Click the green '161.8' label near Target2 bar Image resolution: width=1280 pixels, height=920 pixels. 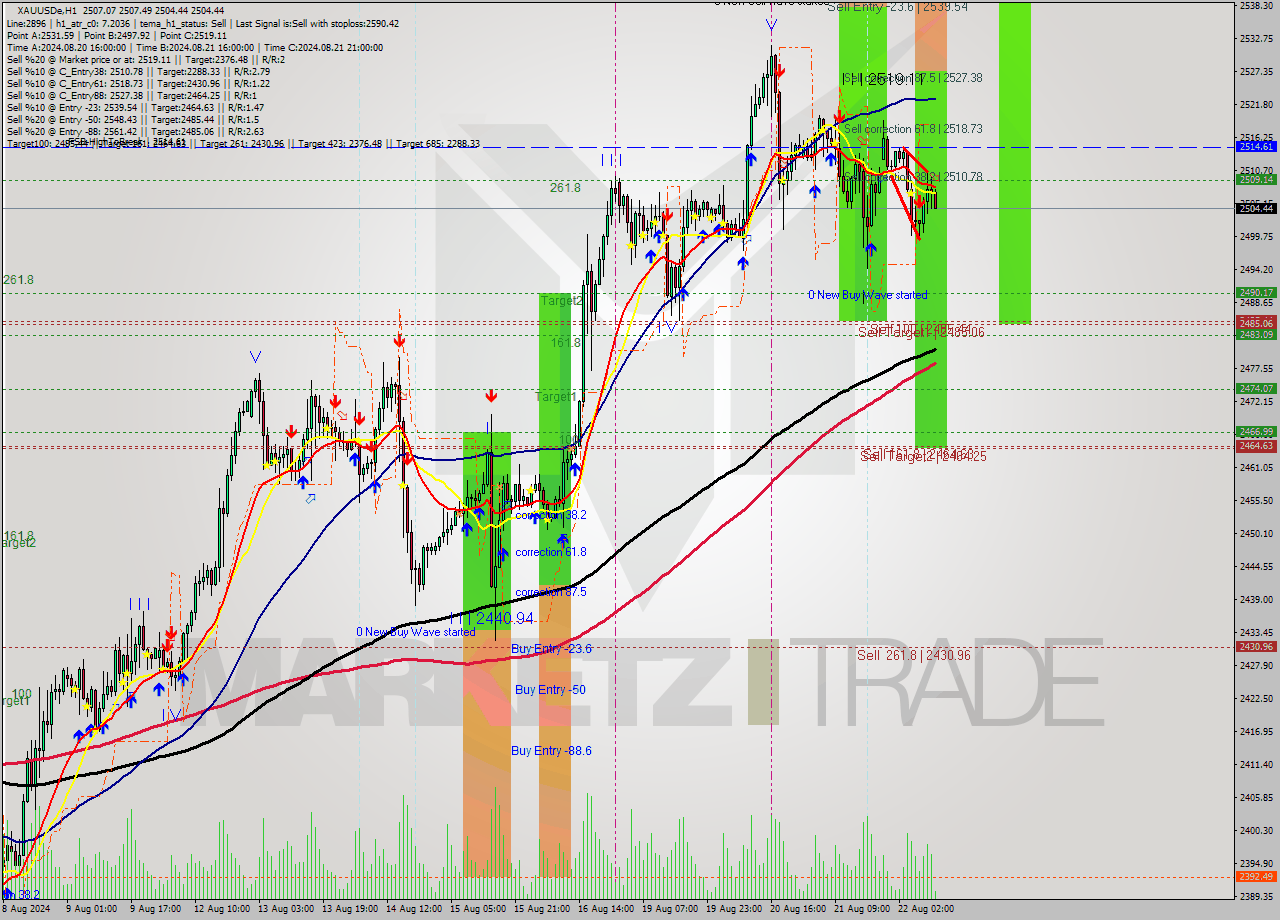click(565, 342)
